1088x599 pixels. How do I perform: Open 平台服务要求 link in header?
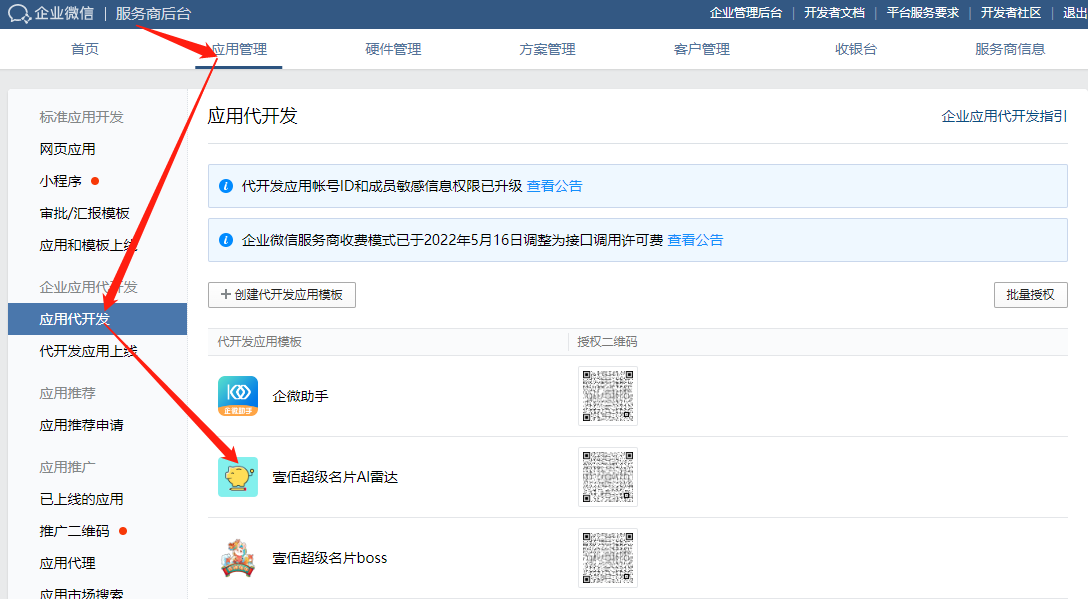coord(923,13)
